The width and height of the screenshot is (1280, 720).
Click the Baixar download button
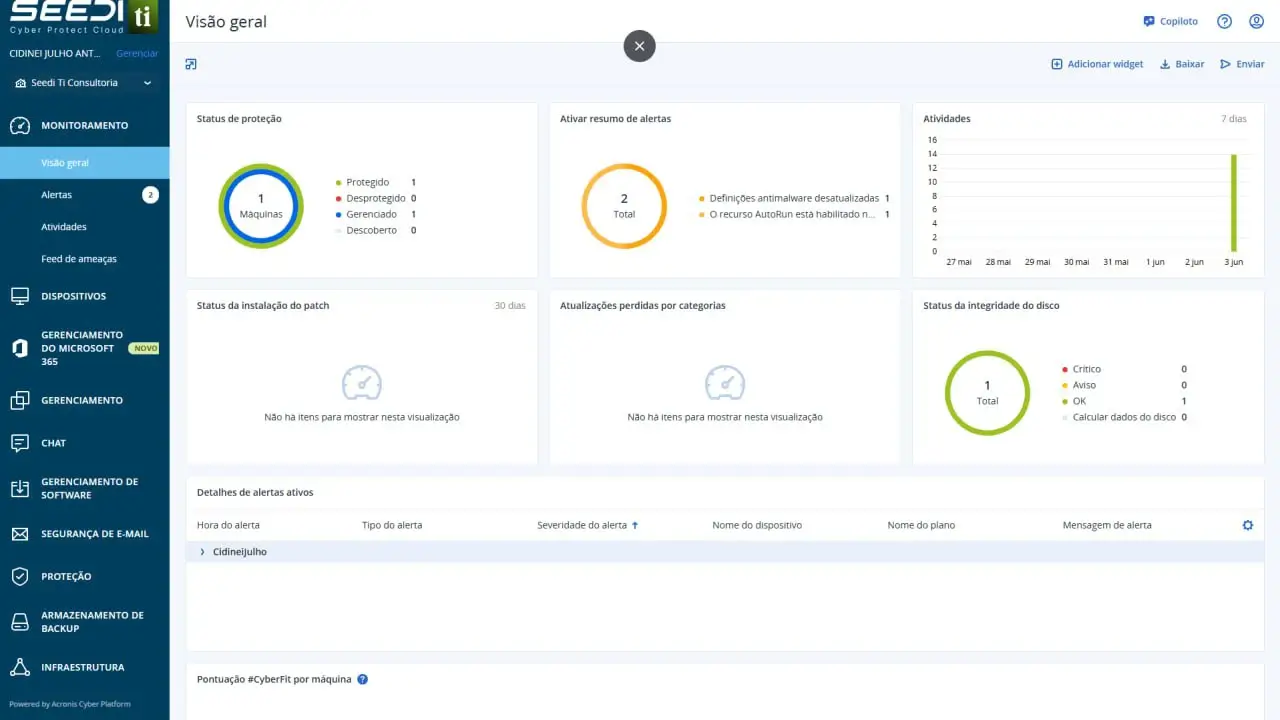1181,64
